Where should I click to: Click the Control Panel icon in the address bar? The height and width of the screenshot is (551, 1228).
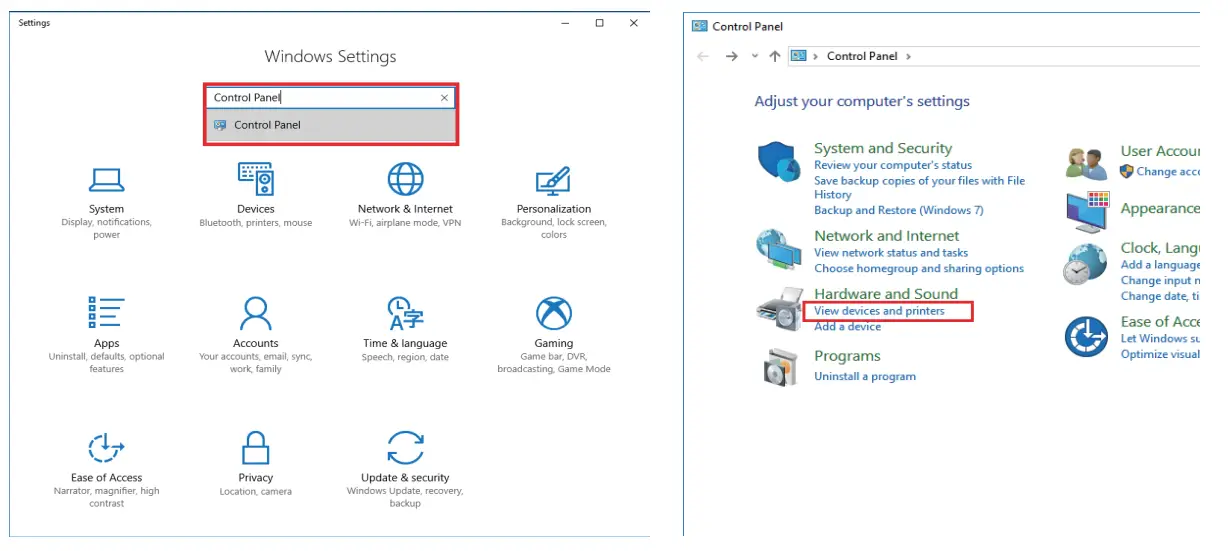tap(798, 56)
